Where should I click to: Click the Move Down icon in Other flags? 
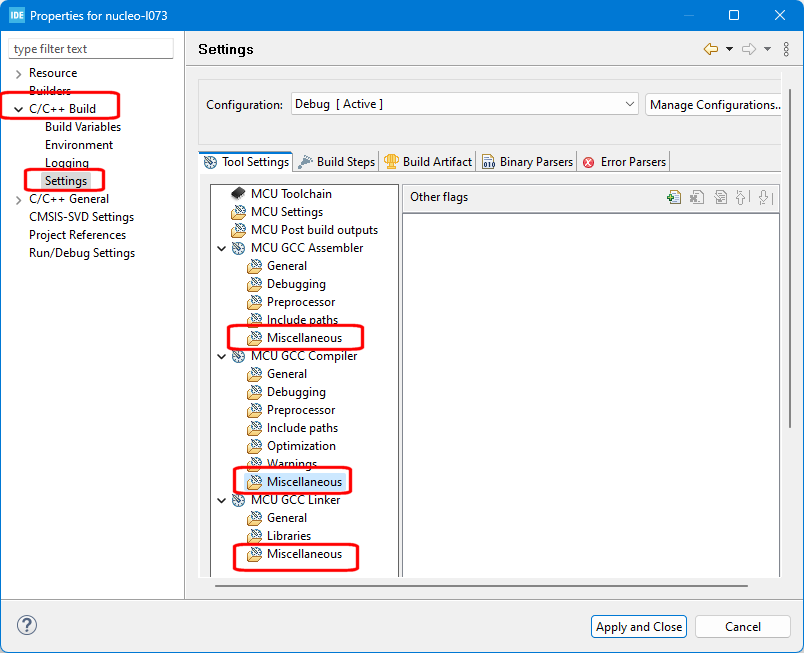765,197
